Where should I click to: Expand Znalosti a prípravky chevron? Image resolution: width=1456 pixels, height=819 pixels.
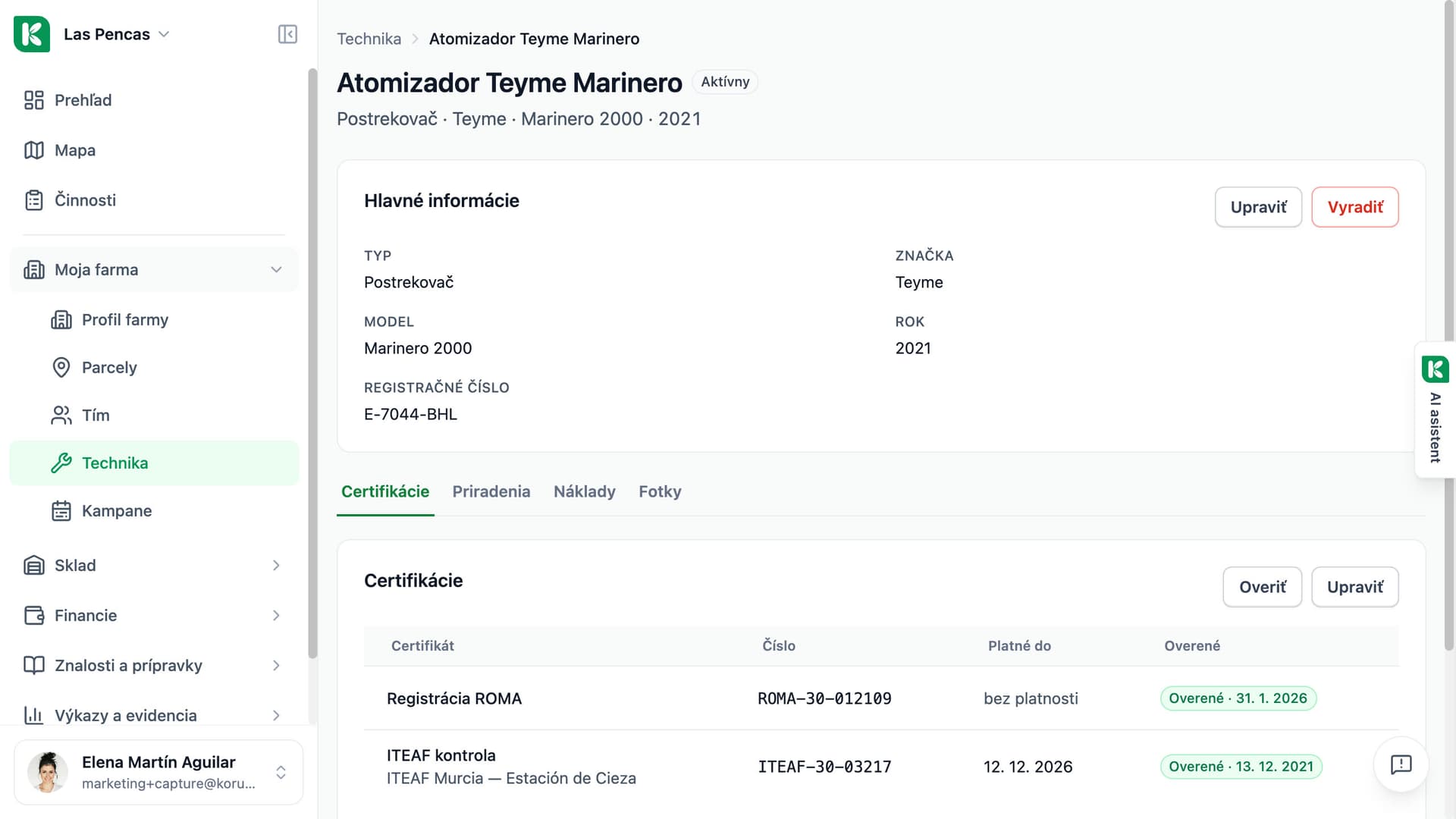click(x=276, y=666)
